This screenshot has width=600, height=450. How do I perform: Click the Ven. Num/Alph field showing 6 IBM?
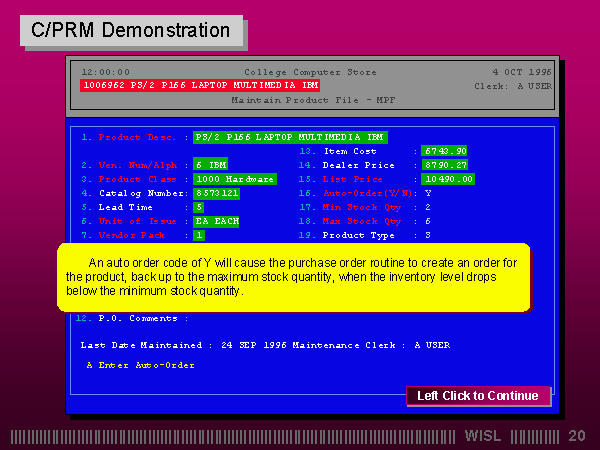(211, 164)
